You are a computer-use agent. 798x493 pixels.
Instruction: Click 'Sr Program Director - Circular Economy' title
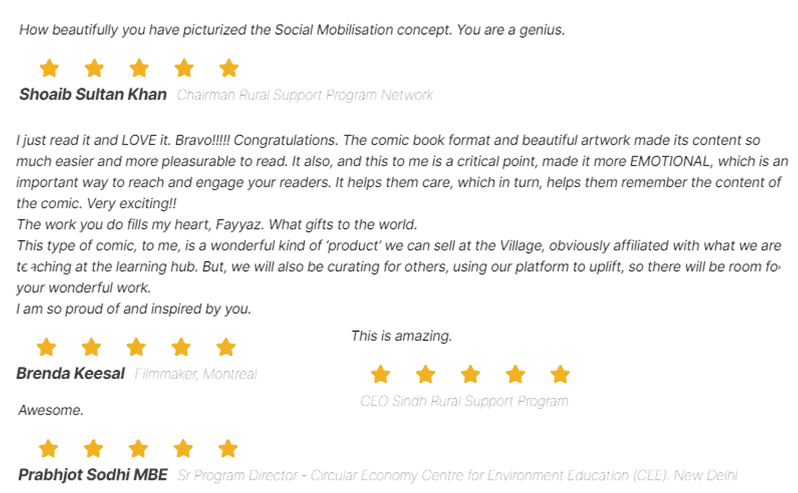pyautogui.click(x=458, y=475)
